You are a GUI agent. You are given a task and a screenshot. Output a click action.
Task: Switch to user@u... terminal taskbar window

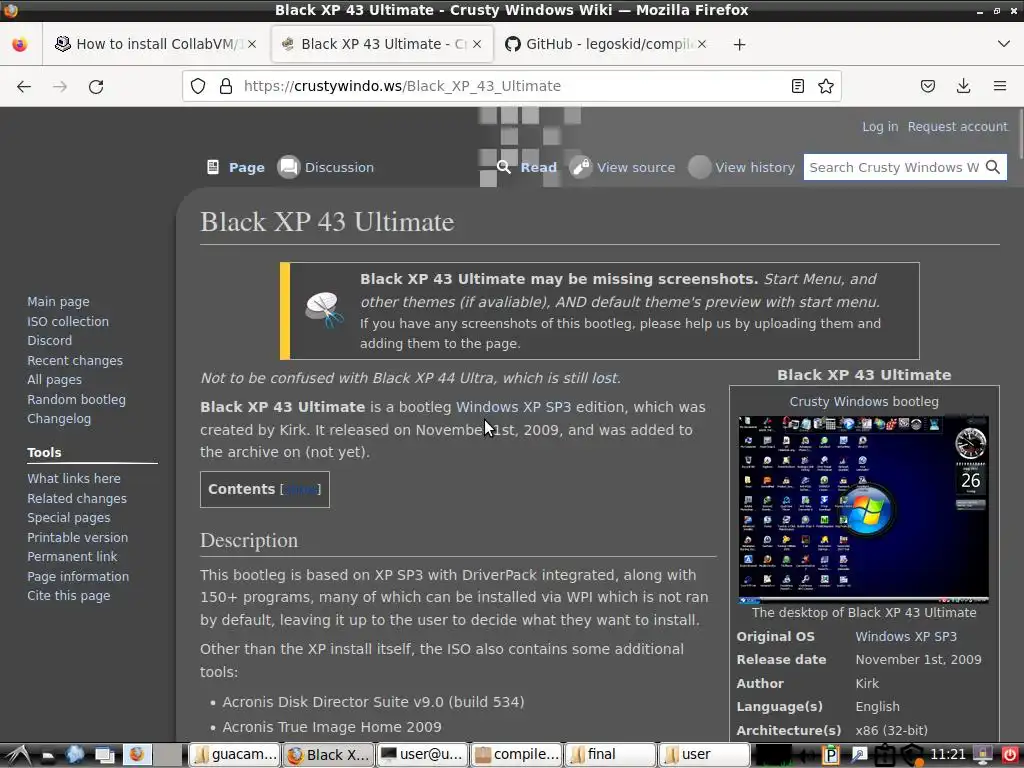point(422,755)
